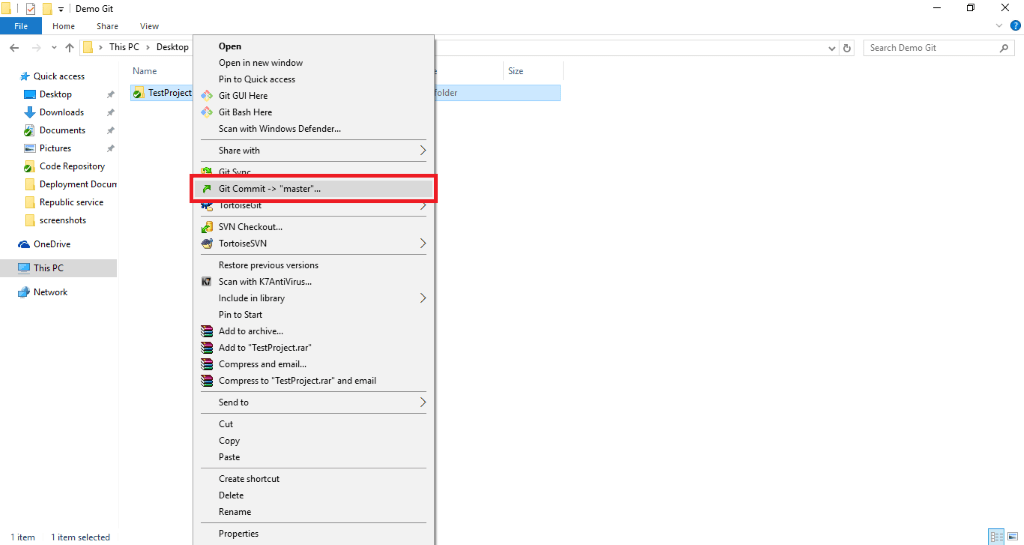This screenshot has height=545, width=1024.
Task: Switch to the Share ribbon tab
Action: point(107,26)
